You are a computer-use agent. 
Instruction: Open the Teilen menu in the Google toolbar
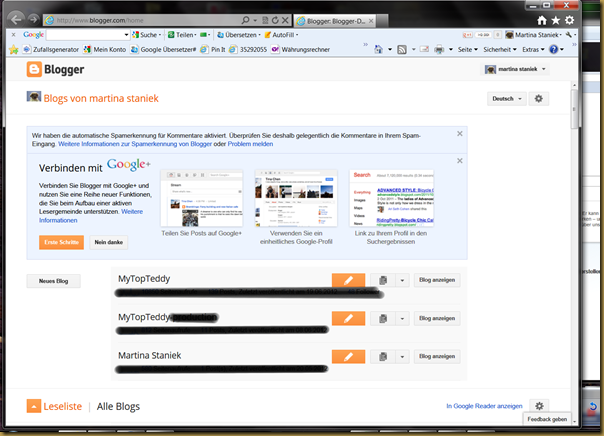[182, 35]
